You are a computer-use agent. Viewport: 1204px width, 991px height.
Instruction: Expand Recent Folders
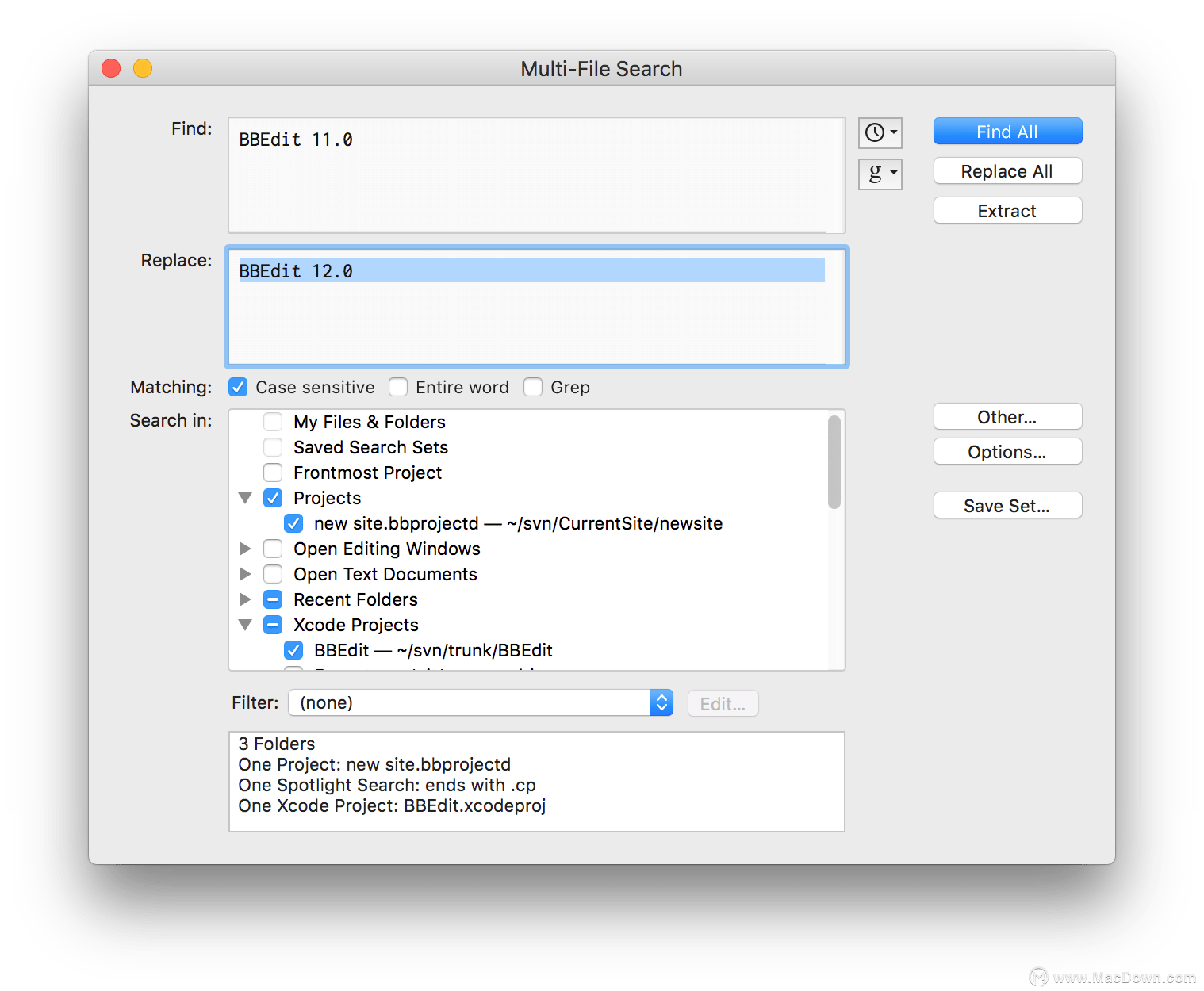(x=245, y=599)
